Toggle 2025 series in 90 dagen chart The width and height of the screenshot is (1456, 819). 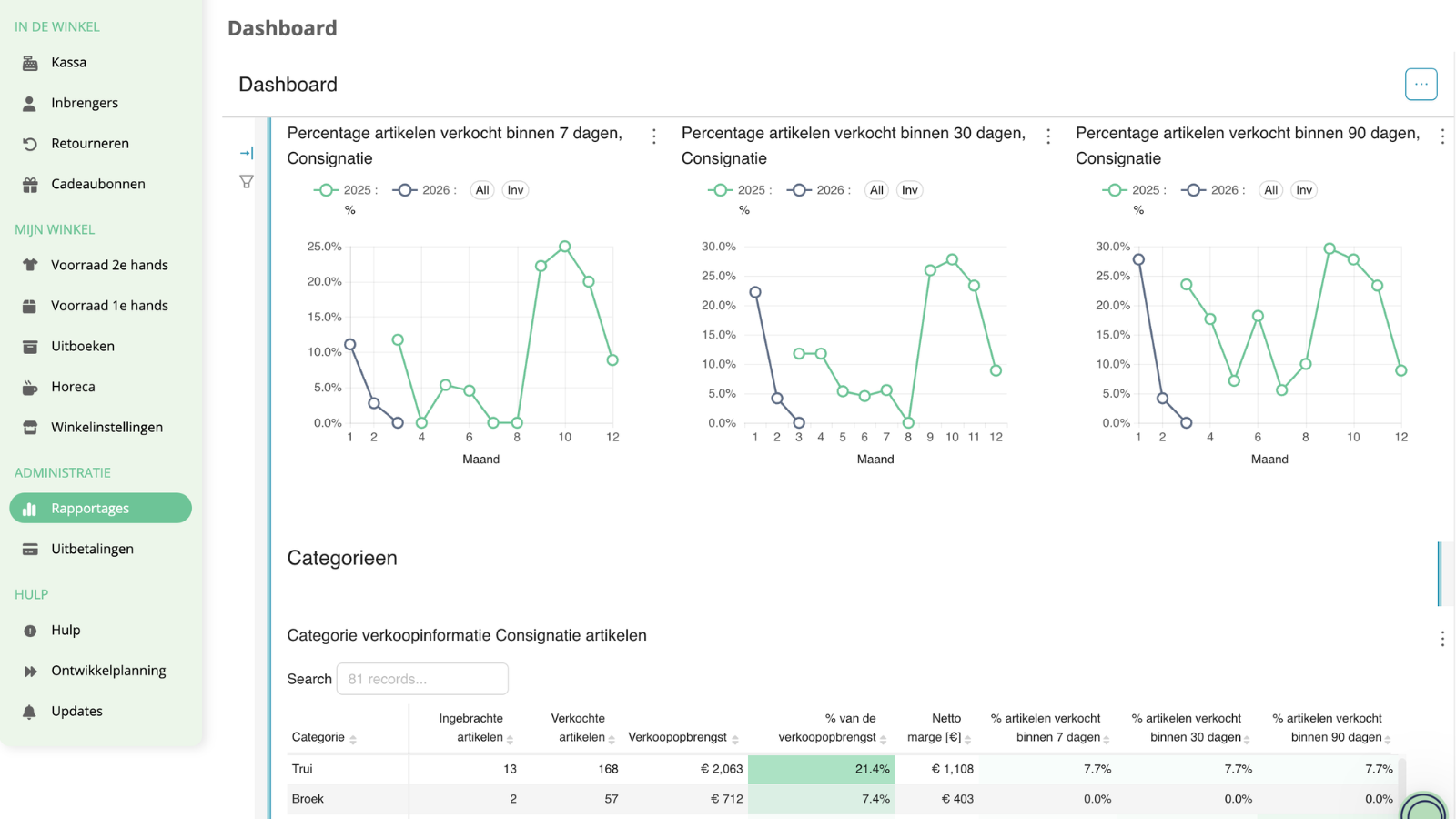[x=1134, y=190]
